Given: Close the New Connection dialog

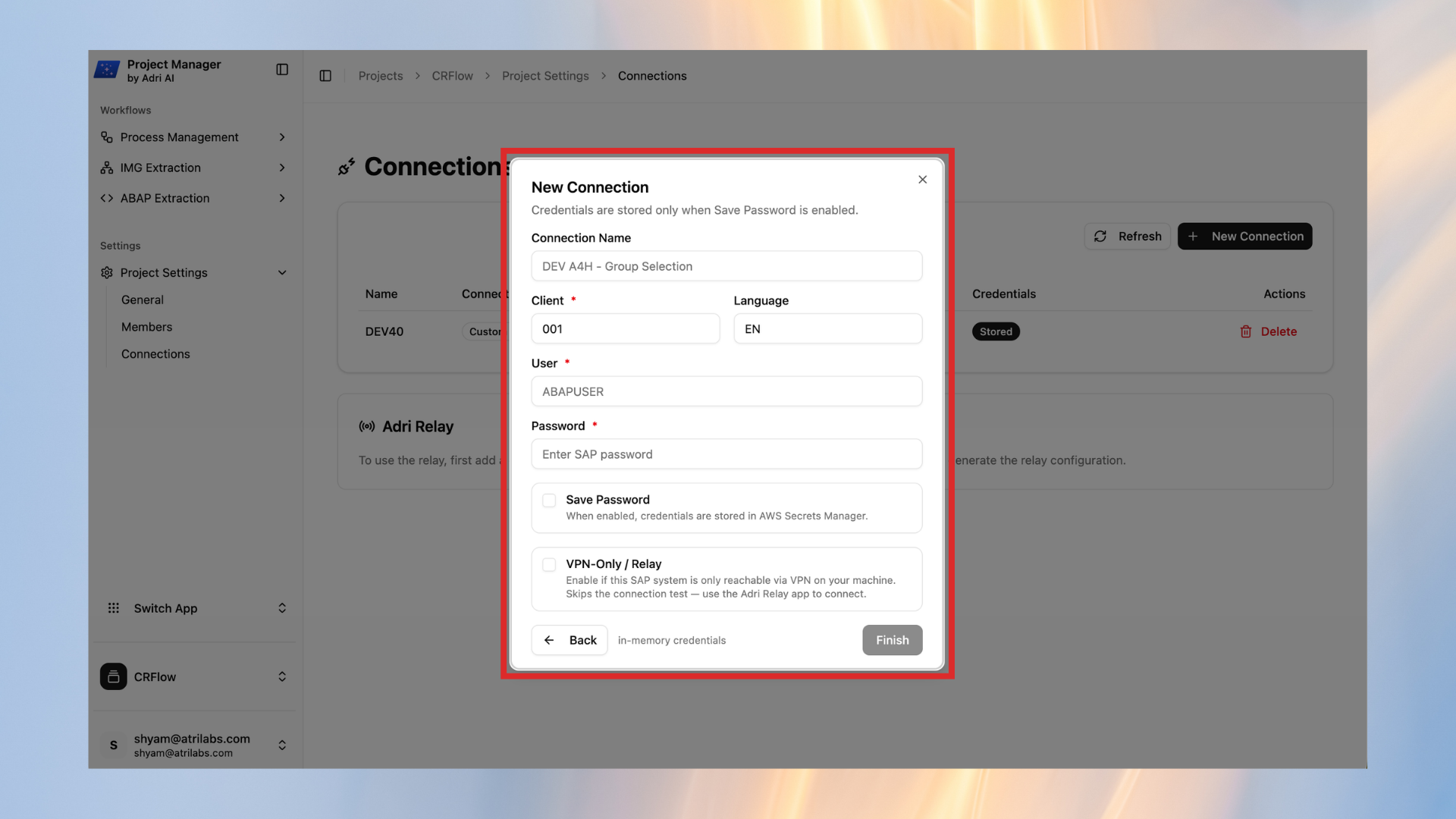Looking at the screenshot, I should point(922,180).
